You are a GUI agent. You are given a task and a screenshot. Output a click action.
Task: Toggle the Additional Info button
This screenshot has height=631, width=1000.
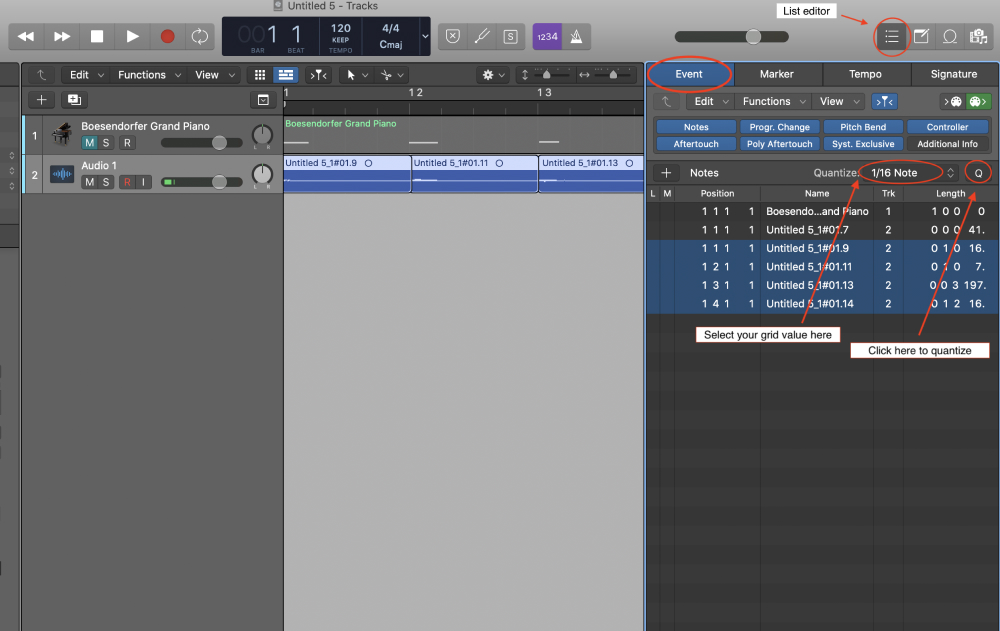tap(947, 144)
